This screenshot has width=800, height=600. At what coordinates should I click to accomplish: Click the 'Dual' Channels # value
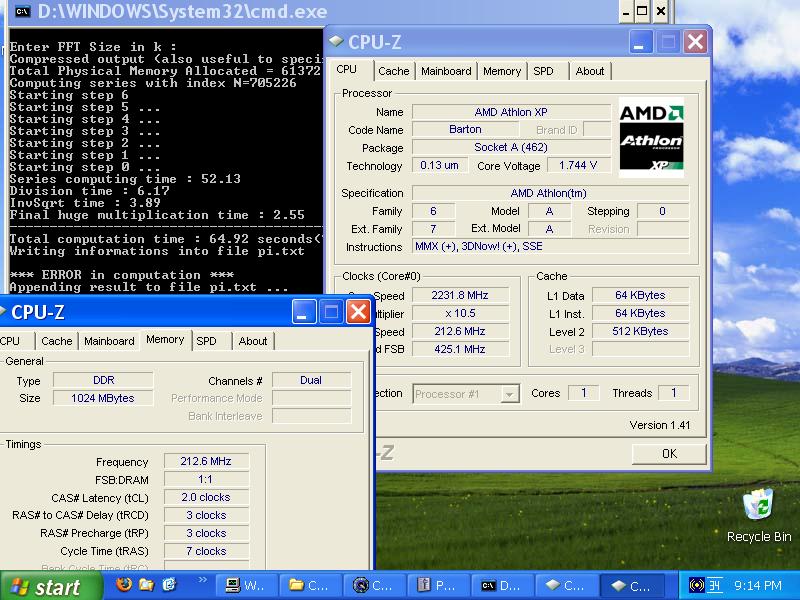pyautogui.click(x=311, y=380)
